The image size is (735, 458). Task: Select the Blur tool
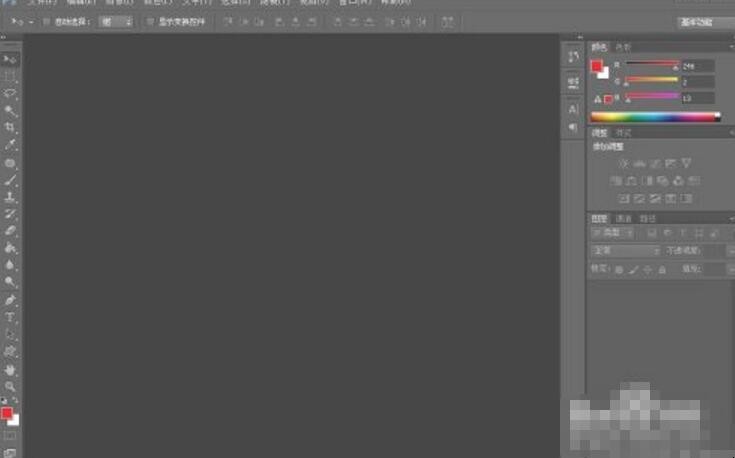coord(10,265)
